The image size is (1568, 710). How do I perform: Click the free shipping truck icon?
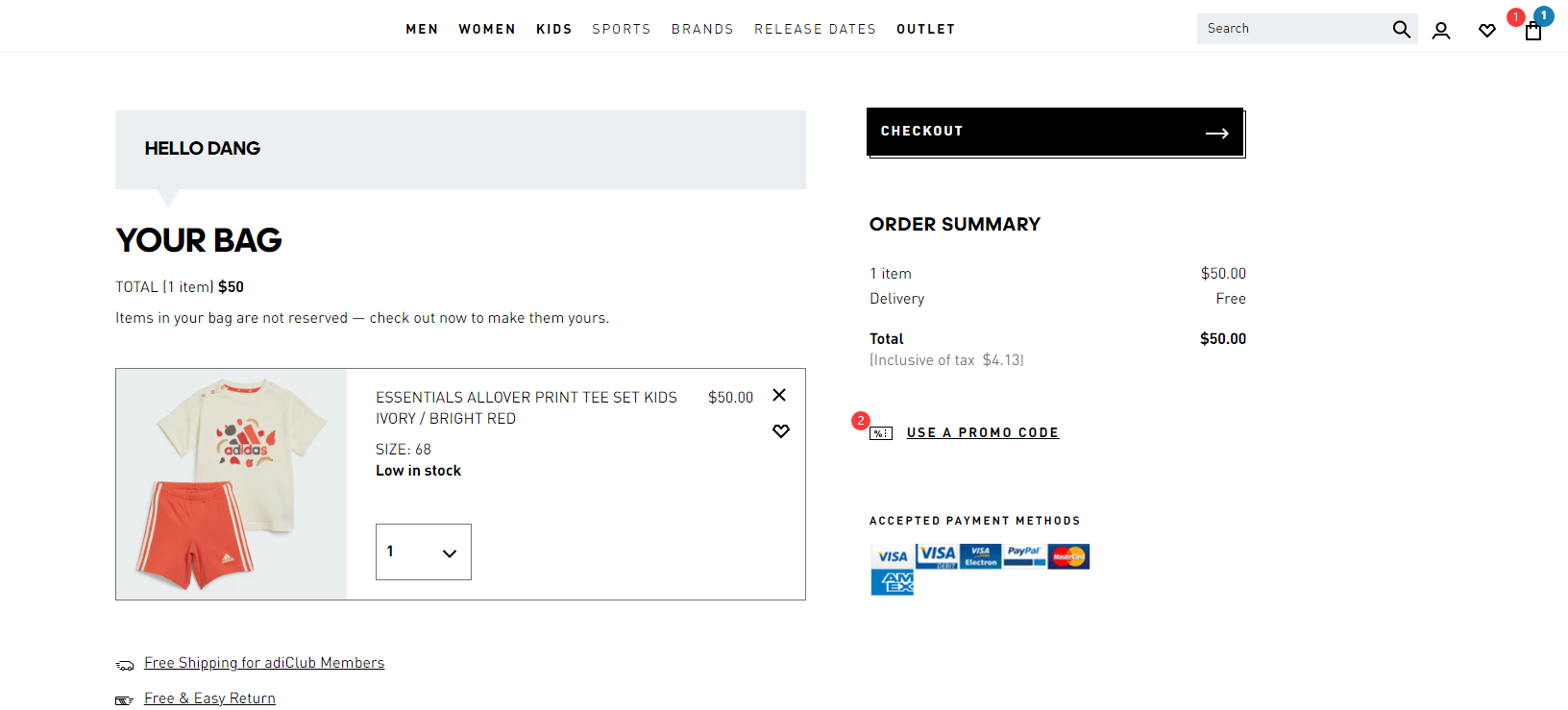tap(125, 665)
